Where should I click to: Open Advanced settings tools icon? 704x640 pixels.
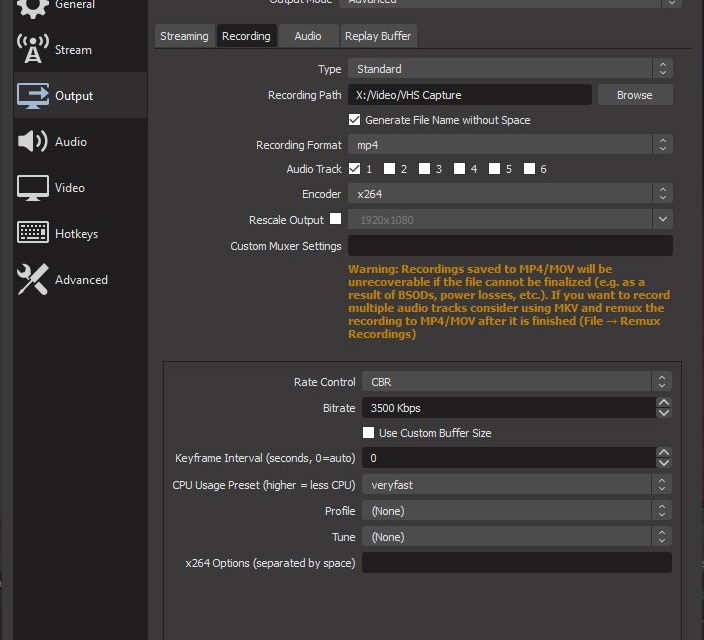pos(33,280)
